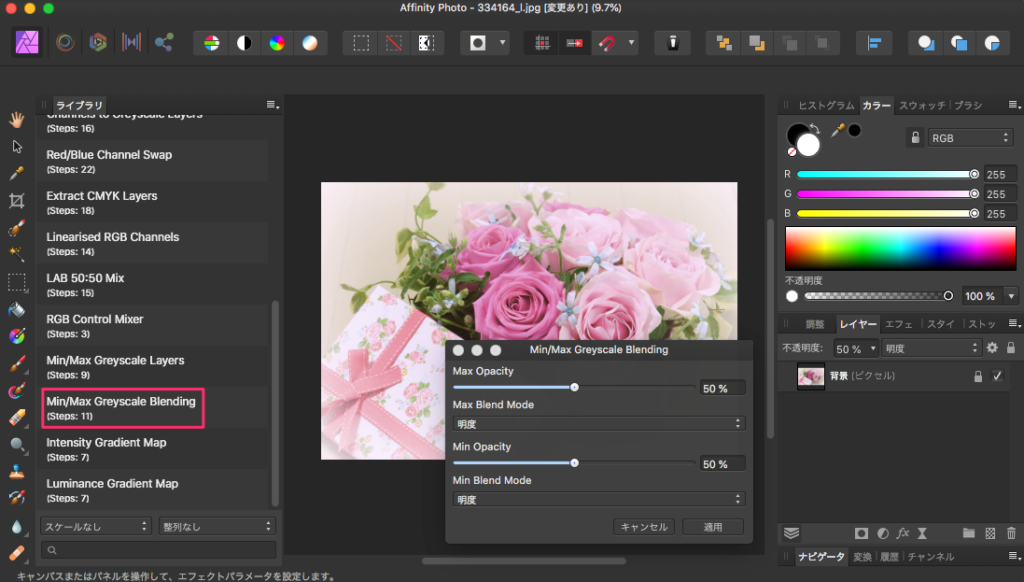Open the Max Blend Mode dropdown
Viewport: 1024px width, 582px height.
click(598, 423)
